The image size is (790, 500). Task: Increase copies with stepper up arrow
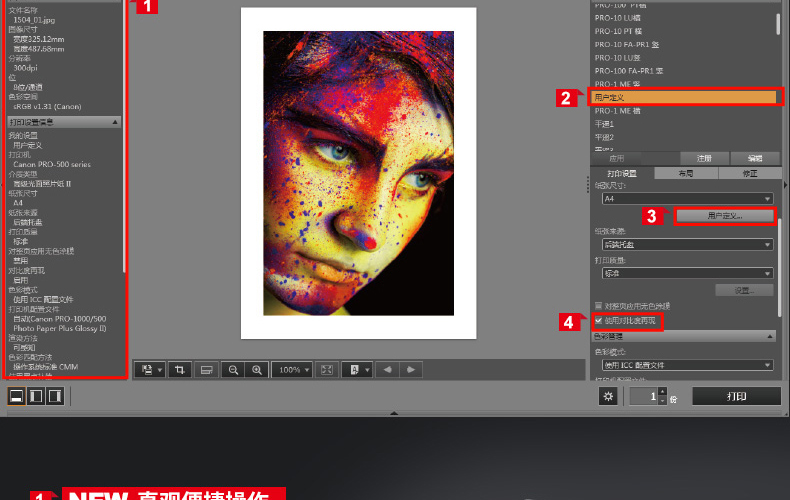(663, 392)
